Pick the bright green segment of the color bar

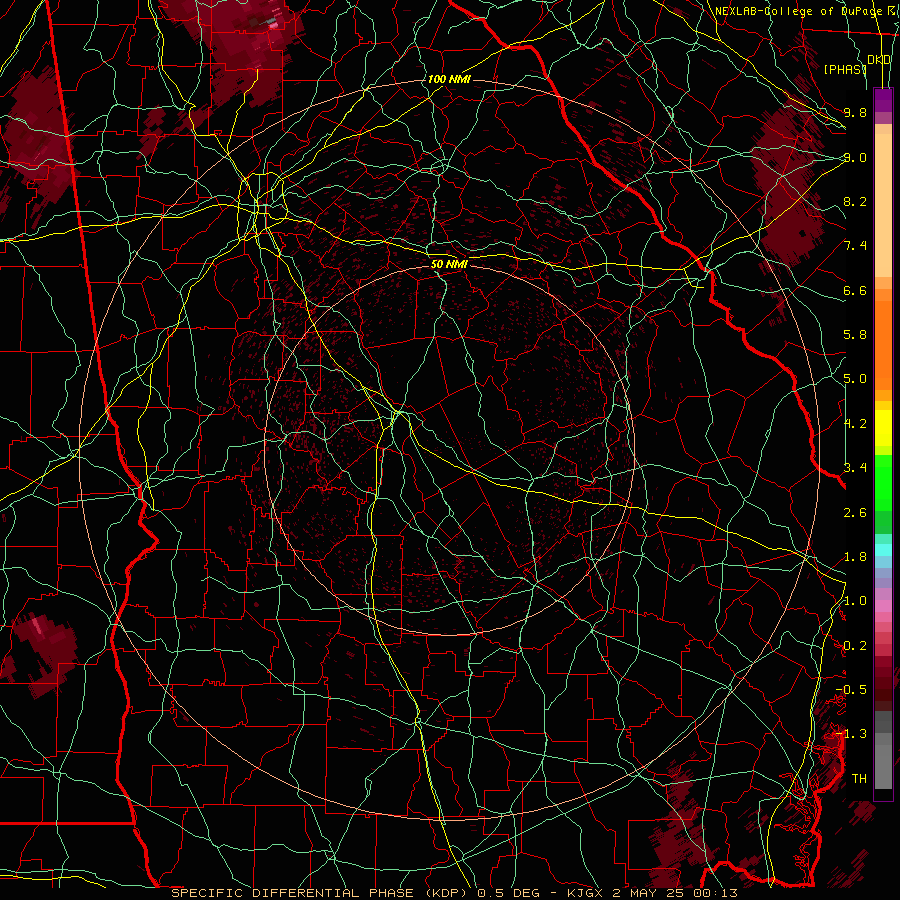883,483
